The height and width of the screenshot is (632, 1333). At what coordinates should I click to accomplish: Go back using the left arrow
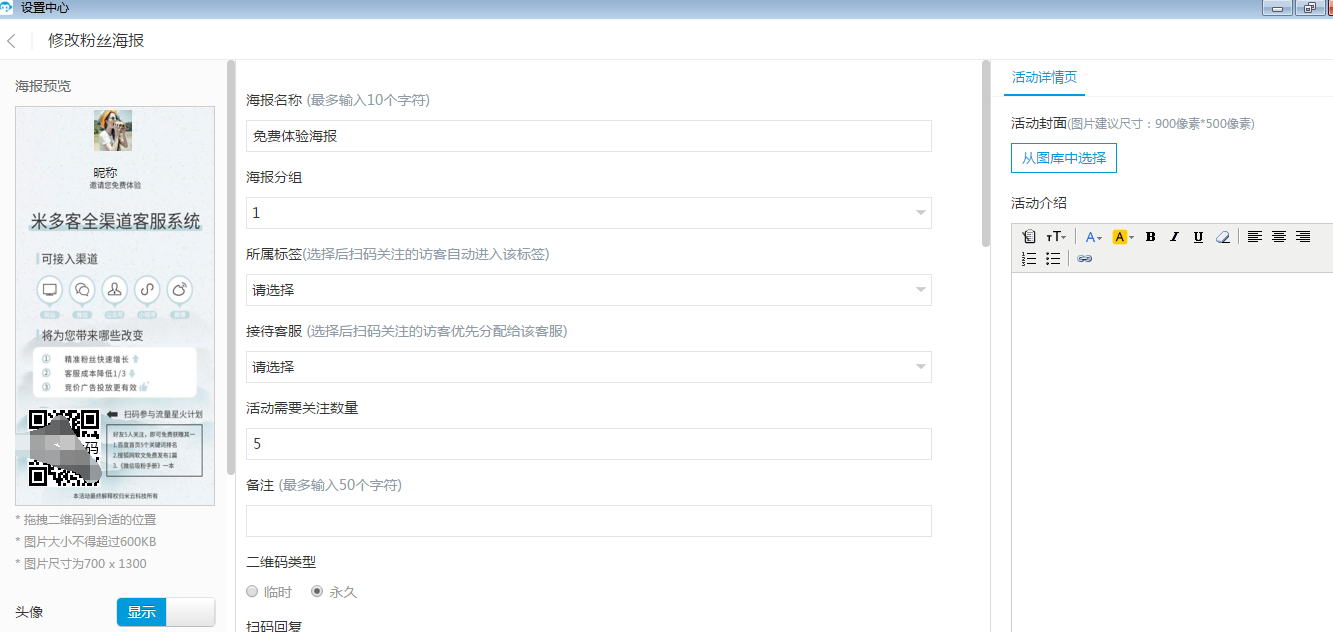click(x=12, y=41)
